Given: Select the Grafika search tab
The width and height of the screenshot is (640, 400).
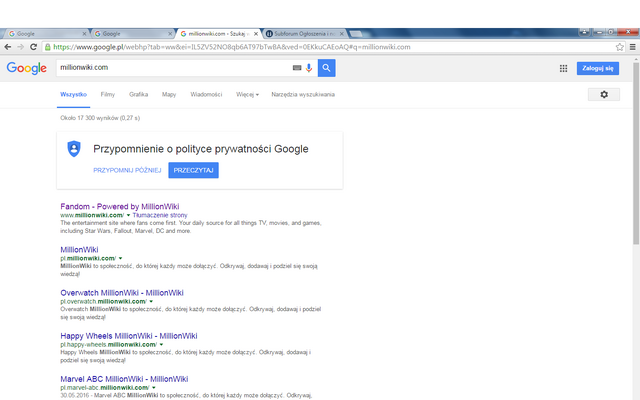Looking at the screenshot, I should (x=138, y=94).
